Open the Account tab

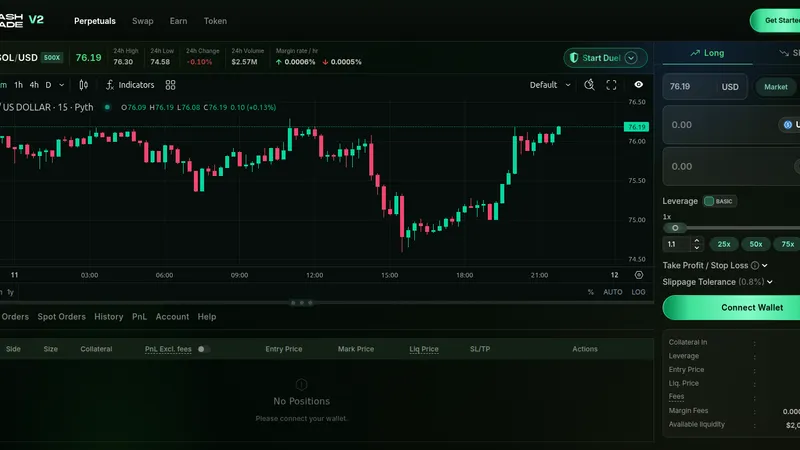pyautogui.click(x=172, y=317)
